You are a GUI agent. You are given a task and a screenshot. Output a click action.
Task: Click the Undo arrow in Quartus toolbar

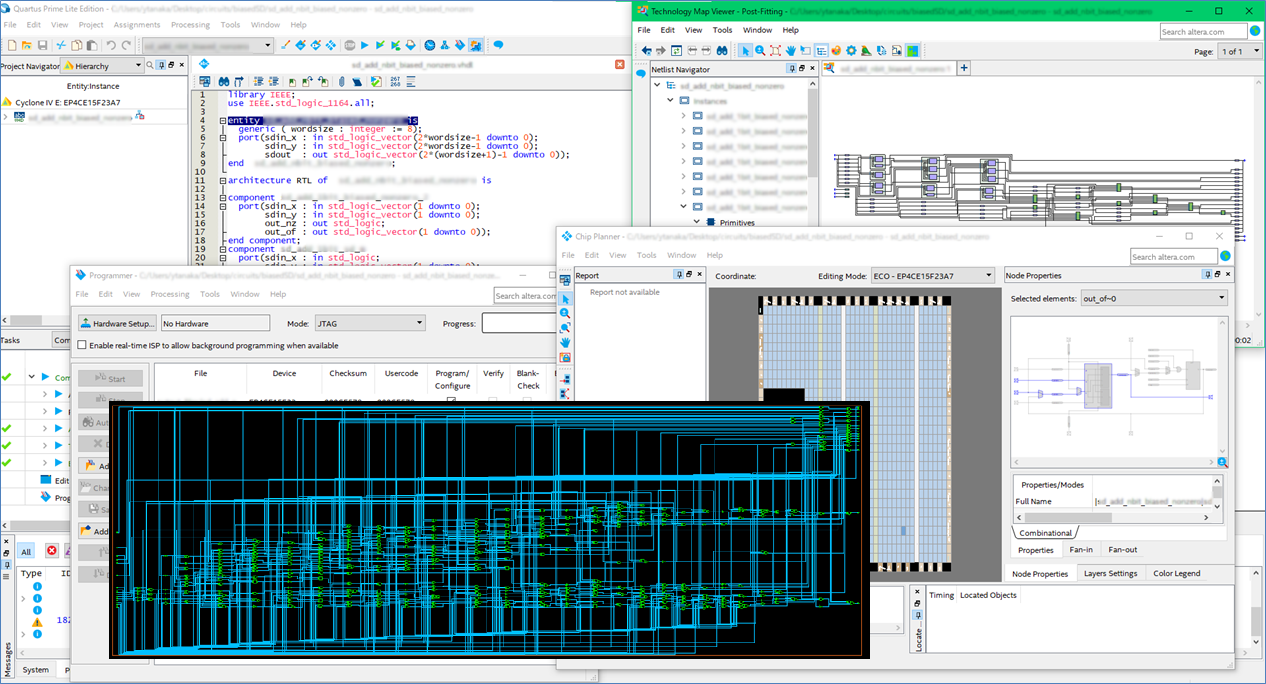point(111,45)
